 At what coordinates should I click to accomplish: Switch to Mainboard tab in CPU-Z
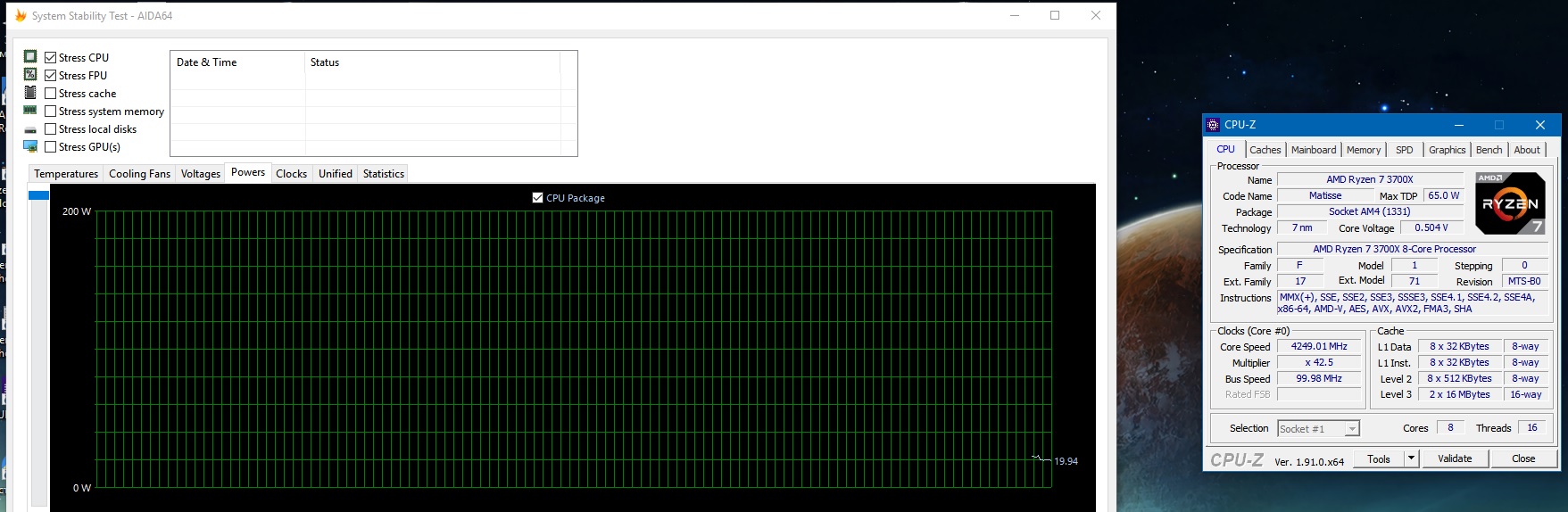(x=1314, y=150)
